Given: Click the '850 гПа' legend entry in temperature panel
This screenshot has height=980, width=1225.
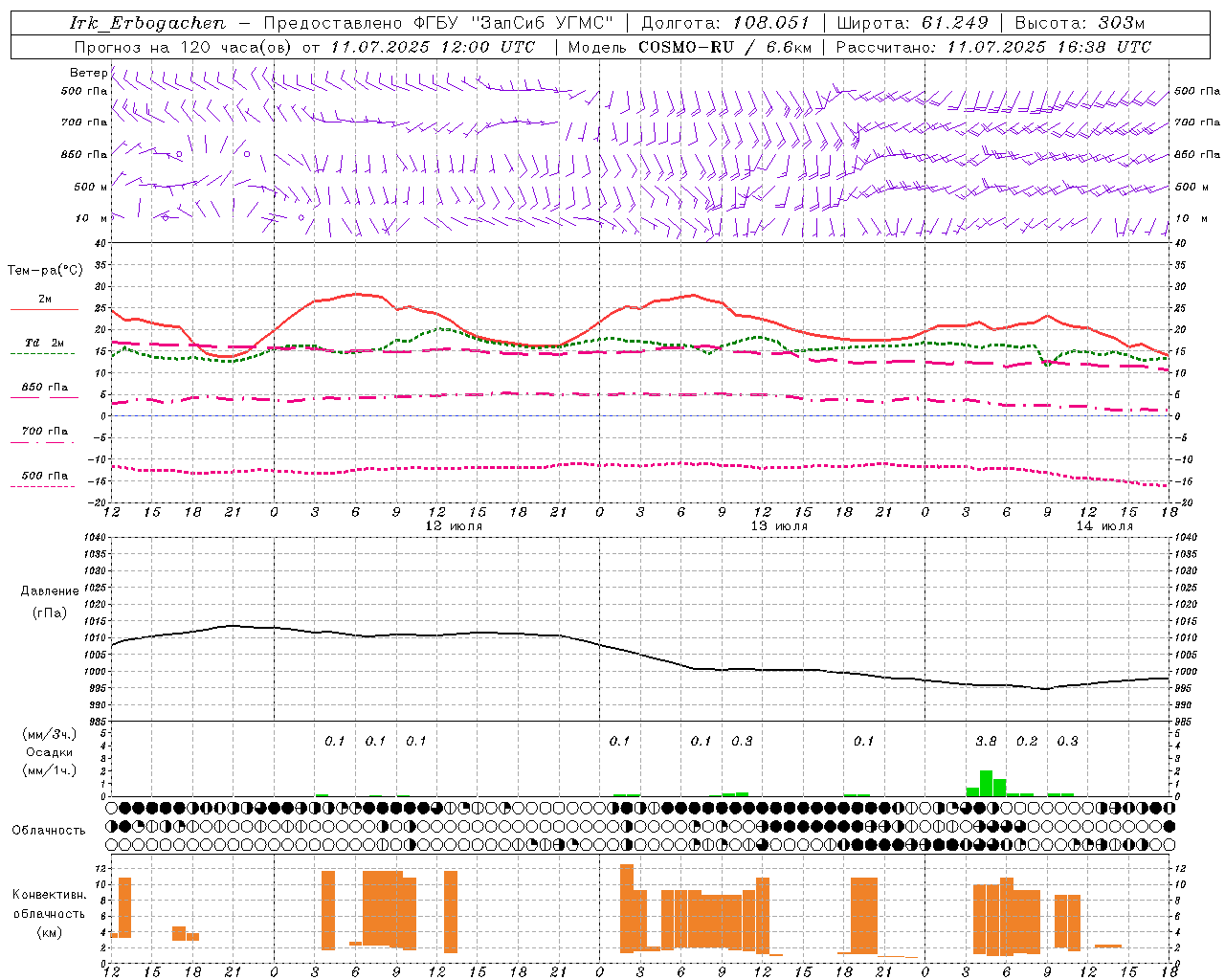Looking at the screenshot, I should [45, 388].
